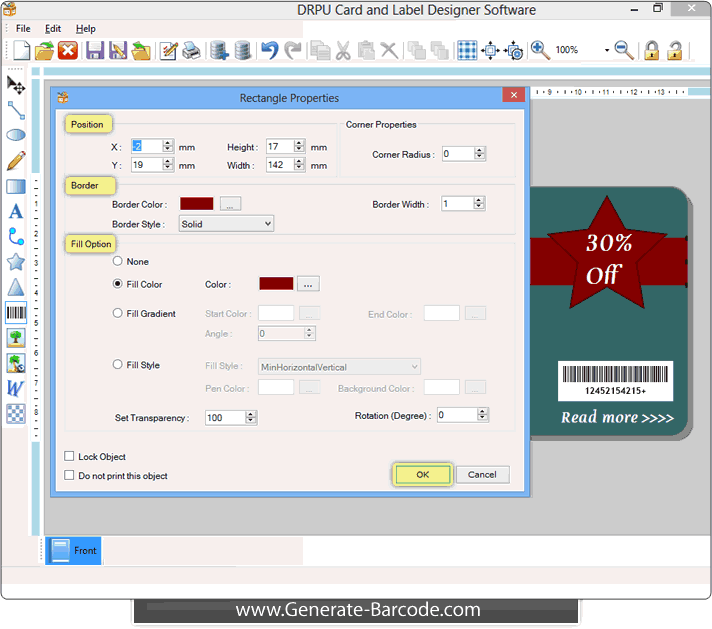Open the zoom percentage dropdown arrow
The image size is (712, 629).
tap(607, 50)
